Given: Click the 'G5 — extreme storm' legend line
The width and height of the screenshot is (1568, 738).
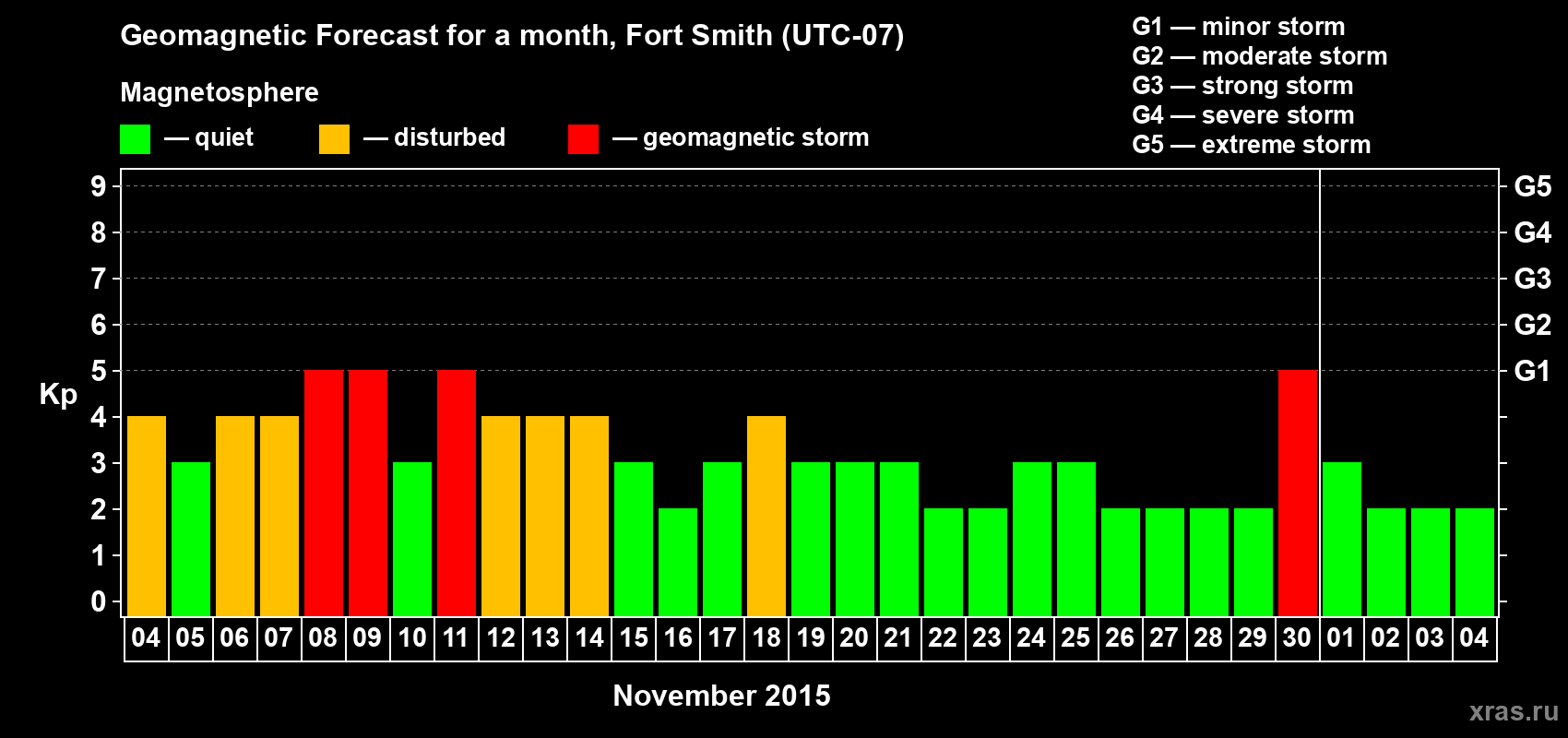Looking at the screenshot, I should pos(1252,145).
